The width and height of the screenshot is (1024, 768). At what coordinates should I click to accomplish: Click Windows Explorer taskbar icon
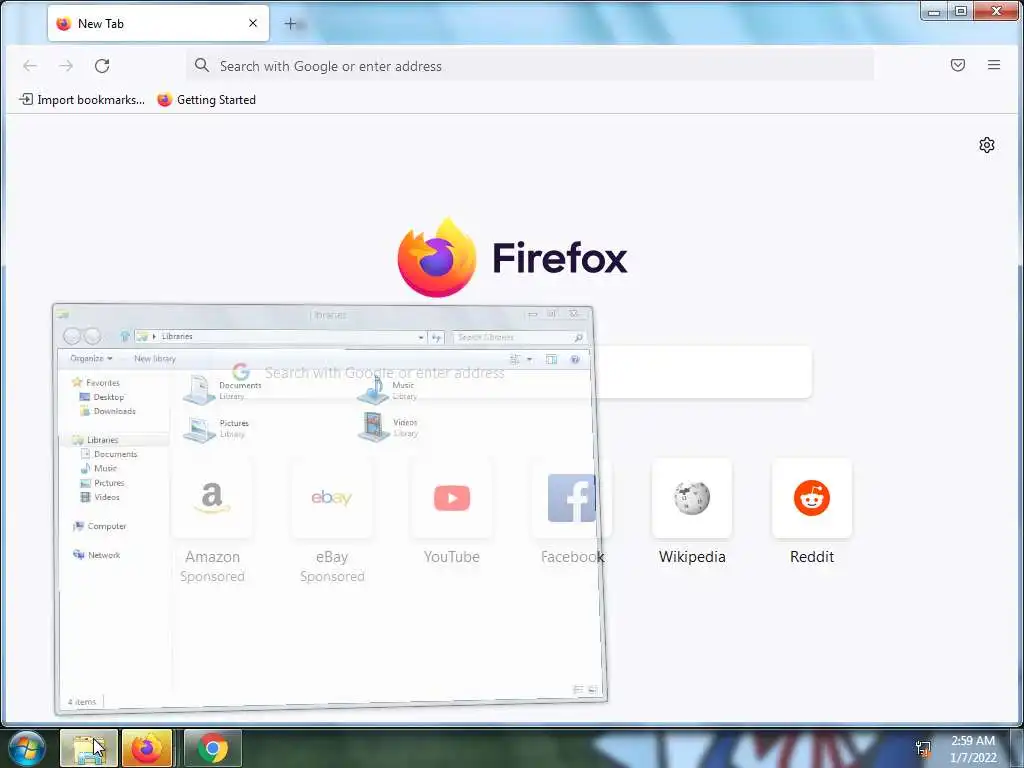pyautogui.click(x=89, y=748)
